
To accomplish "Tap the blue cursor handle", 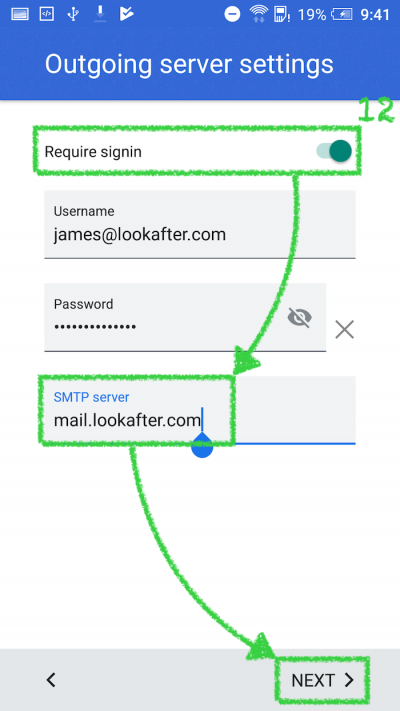I will point(202,446).
